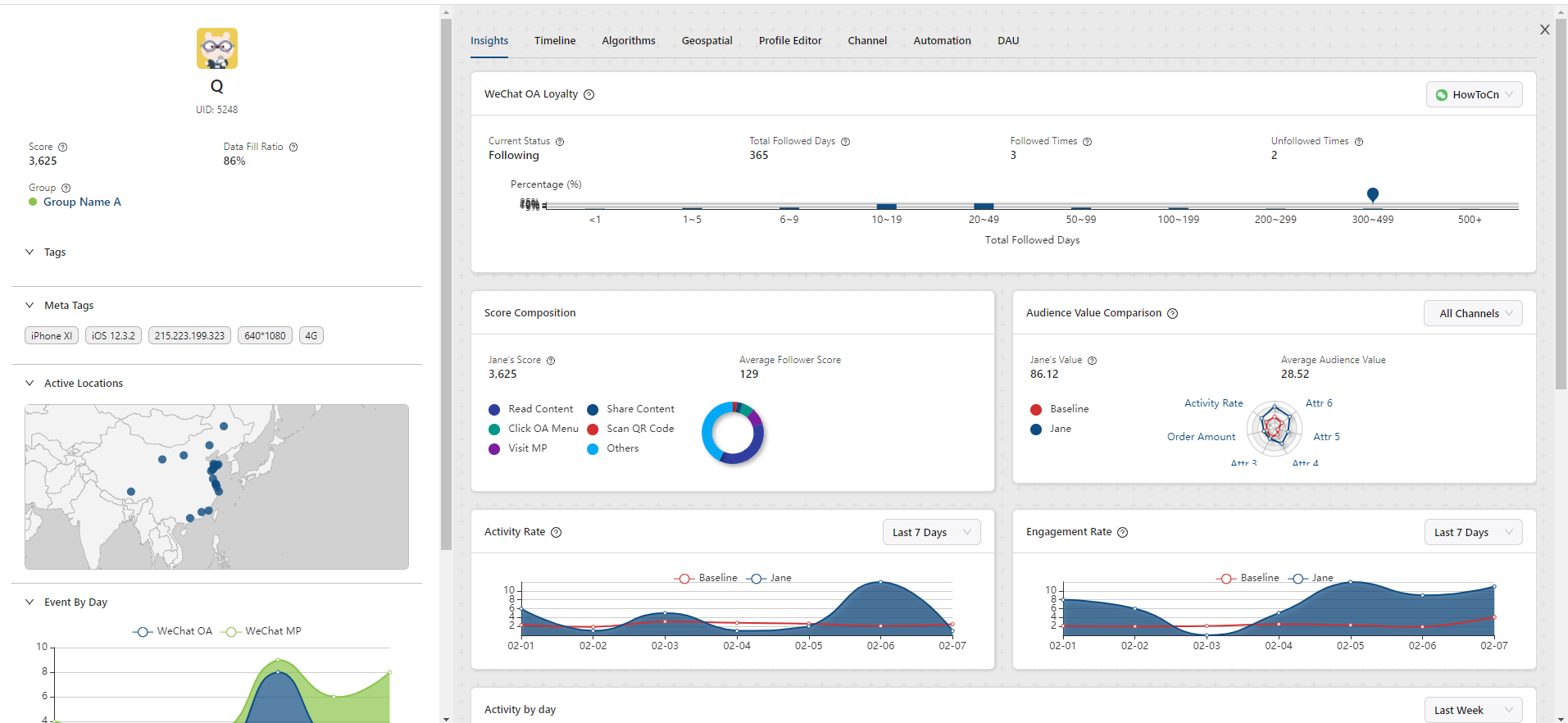Collapse the Meta Tags section
Viewport: 1568px width, 723px height.
point(30,305)
